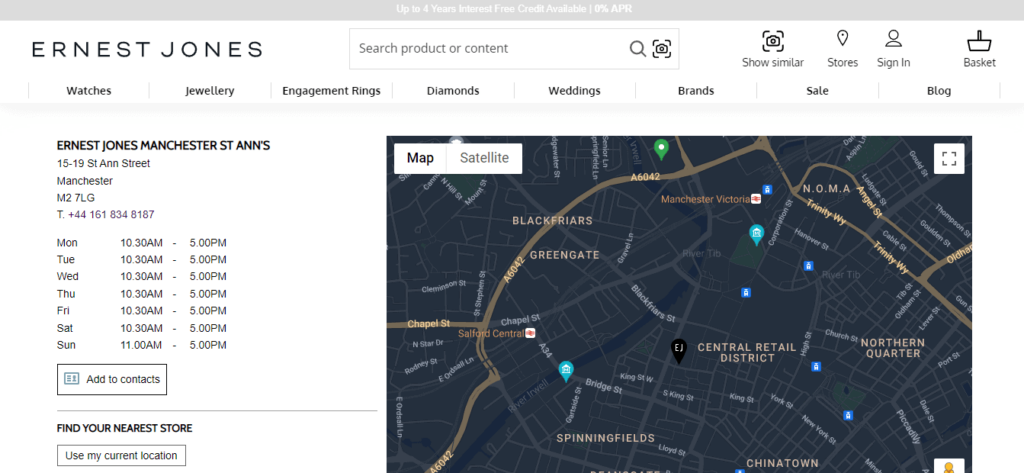Image resolution: width=1024 pixels, height=473 pixels.
Task: Click contact card icon in Add to contacts
Action: 71,379
